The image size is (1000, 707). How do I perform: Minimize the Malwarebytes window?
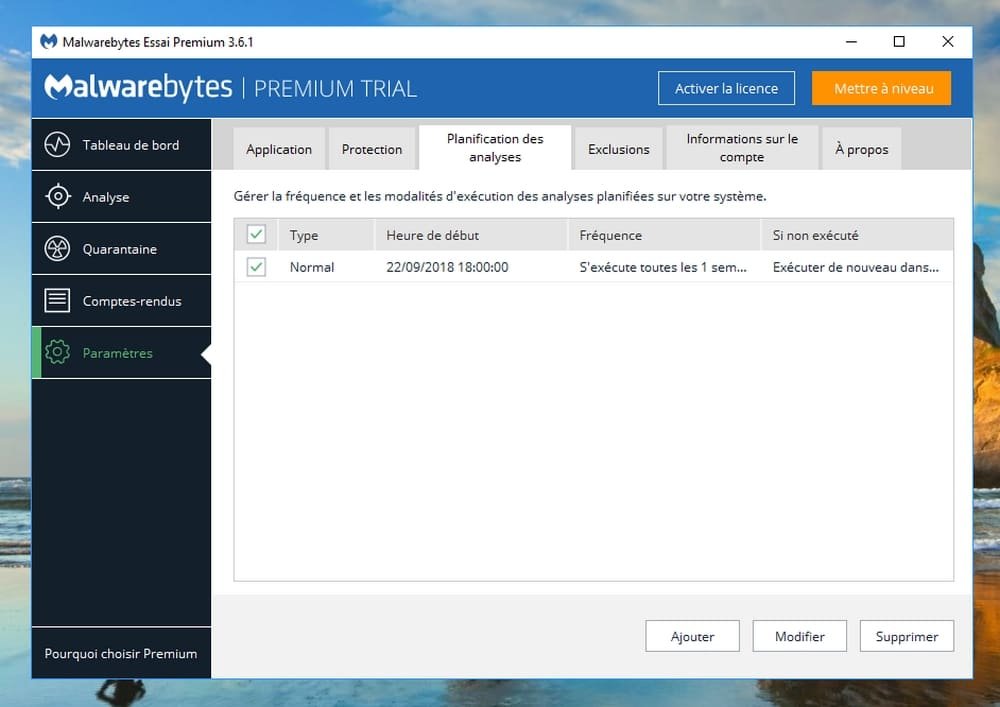pyautogui.click(x=851, y=42)
